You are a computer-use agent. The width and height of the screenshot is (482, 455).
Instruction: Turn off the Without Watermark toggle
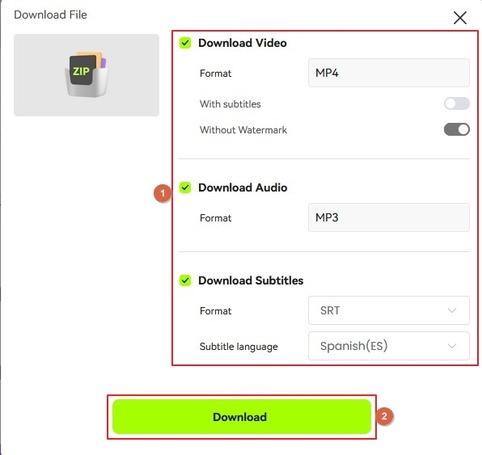pos(457,130)
